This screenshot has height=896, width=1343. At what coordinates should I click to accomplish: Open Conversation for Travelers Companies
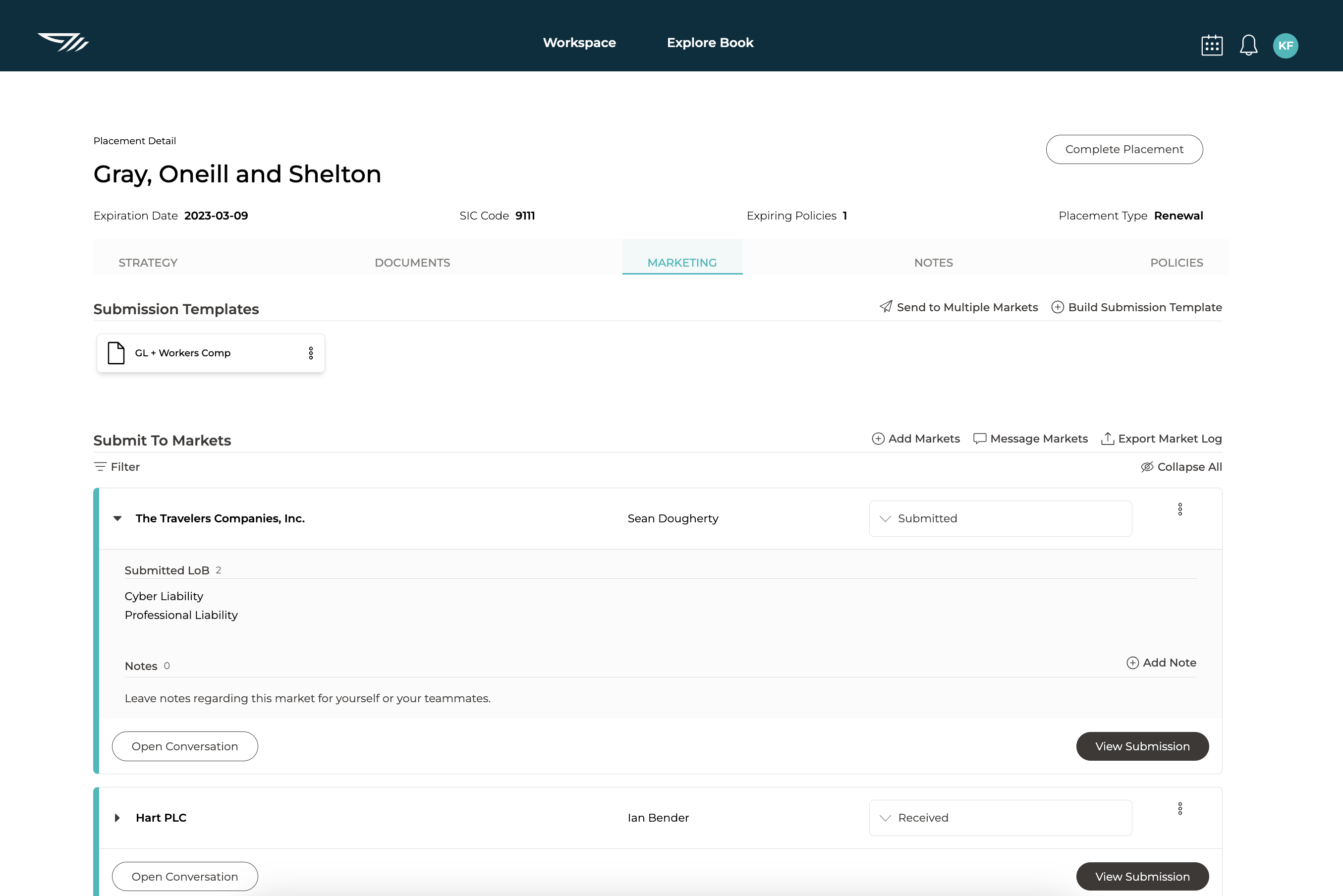(185, 746)
